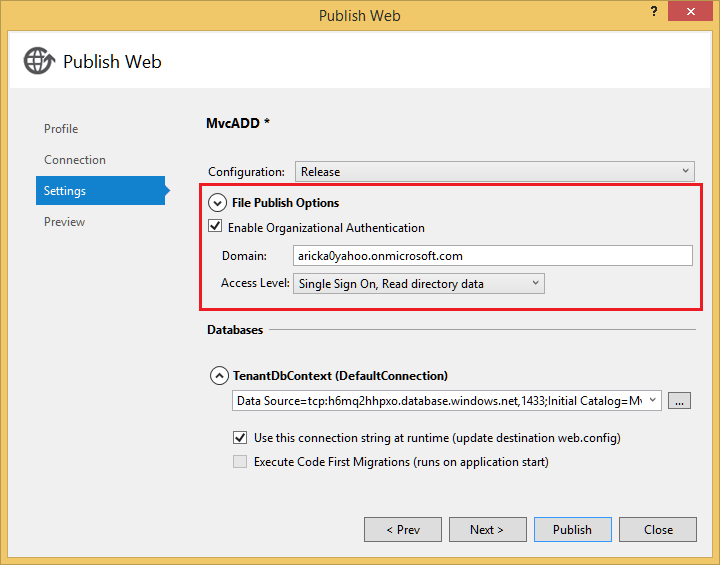
Task: Switch to the Connection step
Action: (x=75, y=160)
